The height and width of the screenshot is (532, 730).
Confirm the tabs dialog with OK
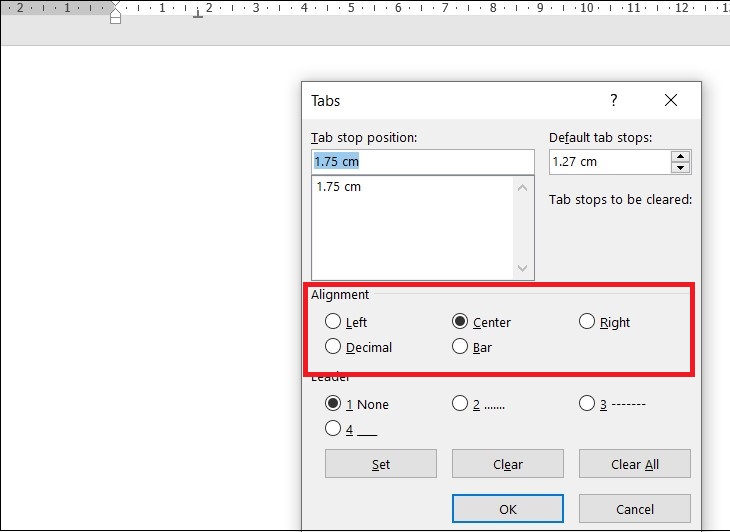pos(507,509)
